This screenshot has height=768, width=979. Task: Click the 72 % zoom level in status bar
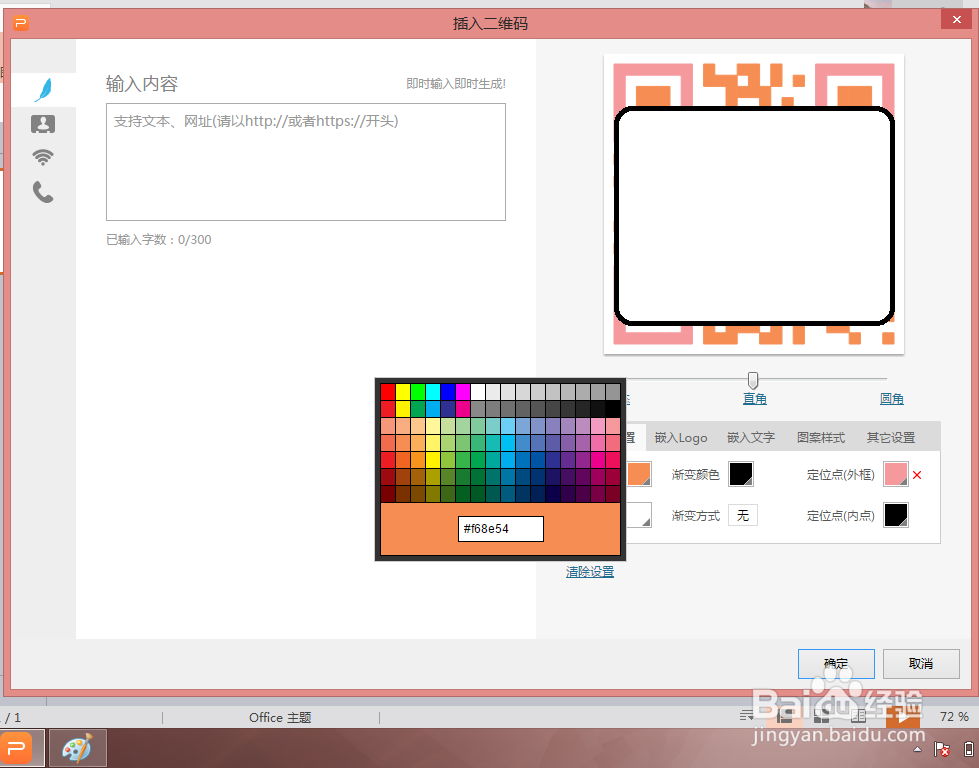[x=954, y=717]
